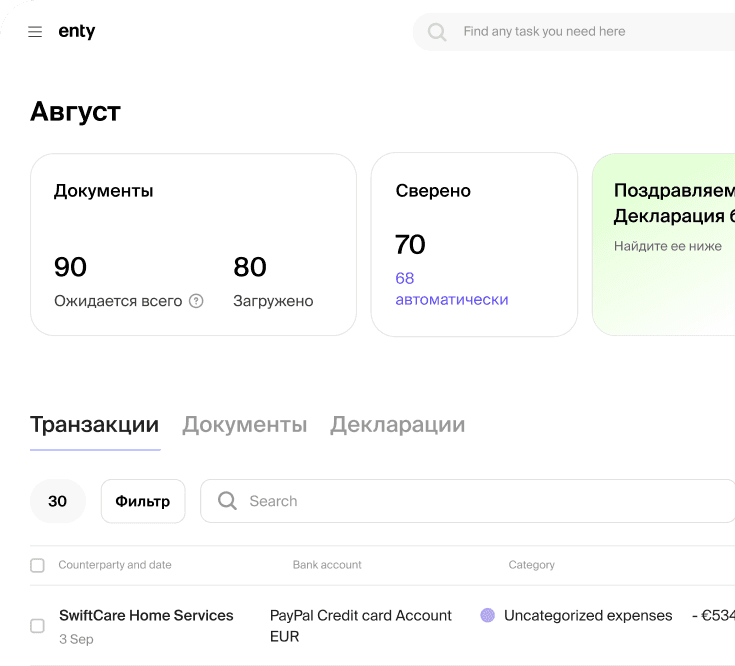The height and width of the screenshot is (666, 735).
Task: Click the Bank account column header
Action: tap(327, 565)
